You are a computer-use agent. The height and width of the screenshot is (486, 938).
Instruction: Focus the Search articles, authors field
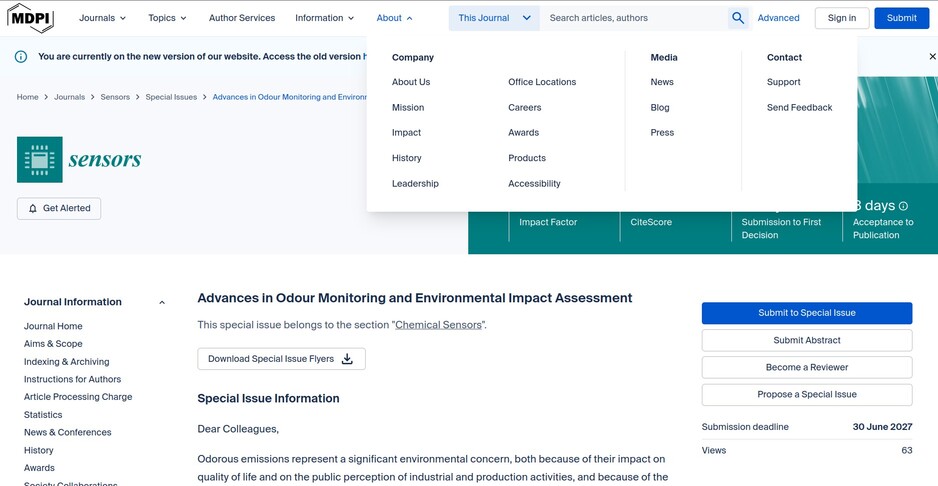(x=634, y=18)
